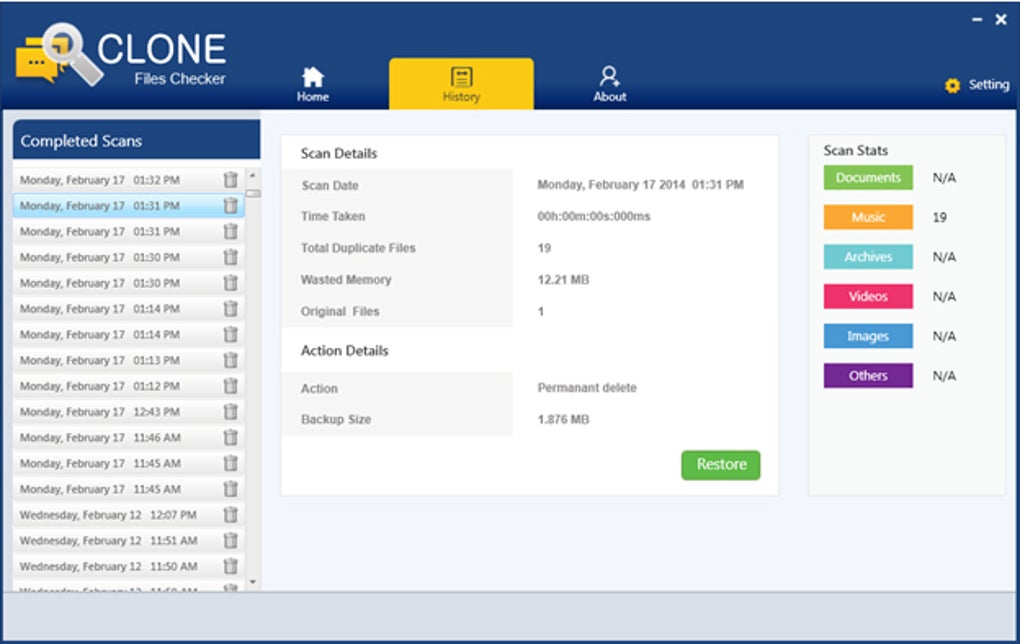The height and width of the screenshot is (644, 1020).
Task: Click scroll up arrow in Completed Scans list
Action: (x=252, y=176)
